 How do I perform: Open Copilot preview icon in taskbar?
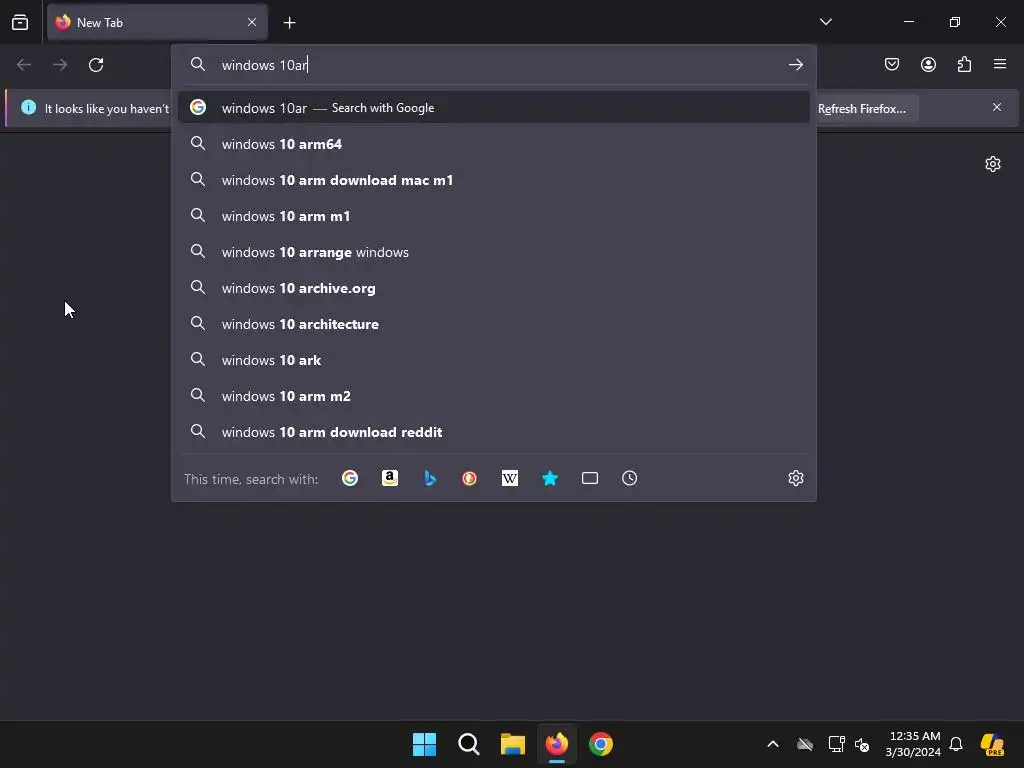click(x=993, y=744)
